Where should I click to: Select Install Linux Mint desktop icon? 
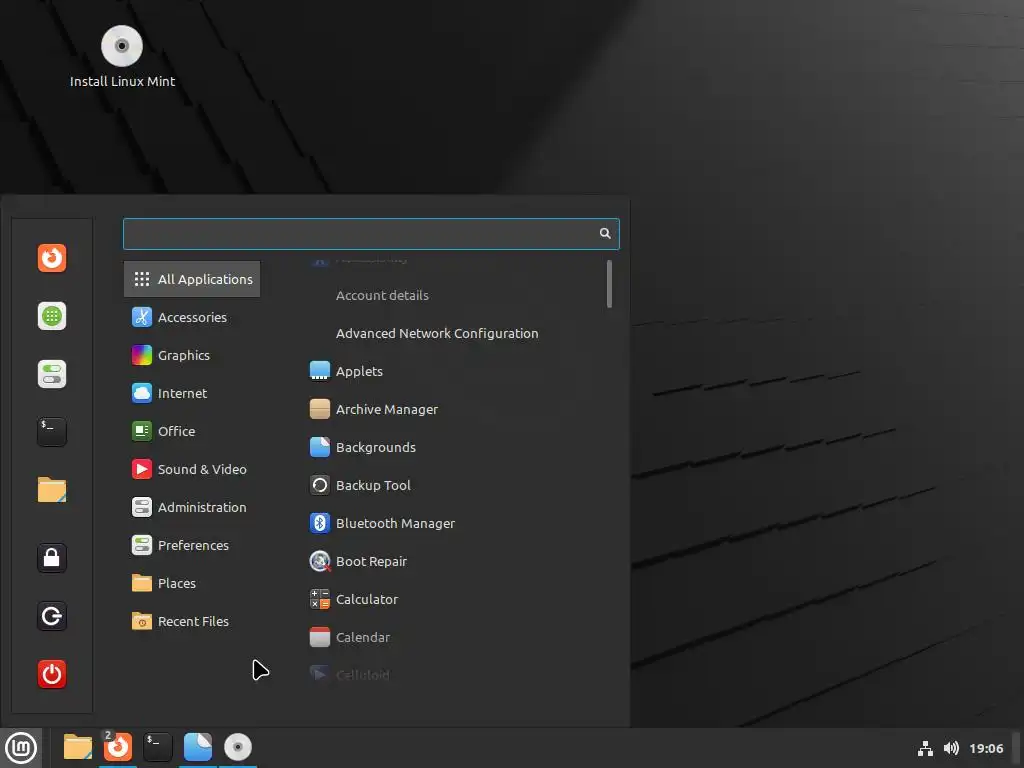tap(122, 57)
